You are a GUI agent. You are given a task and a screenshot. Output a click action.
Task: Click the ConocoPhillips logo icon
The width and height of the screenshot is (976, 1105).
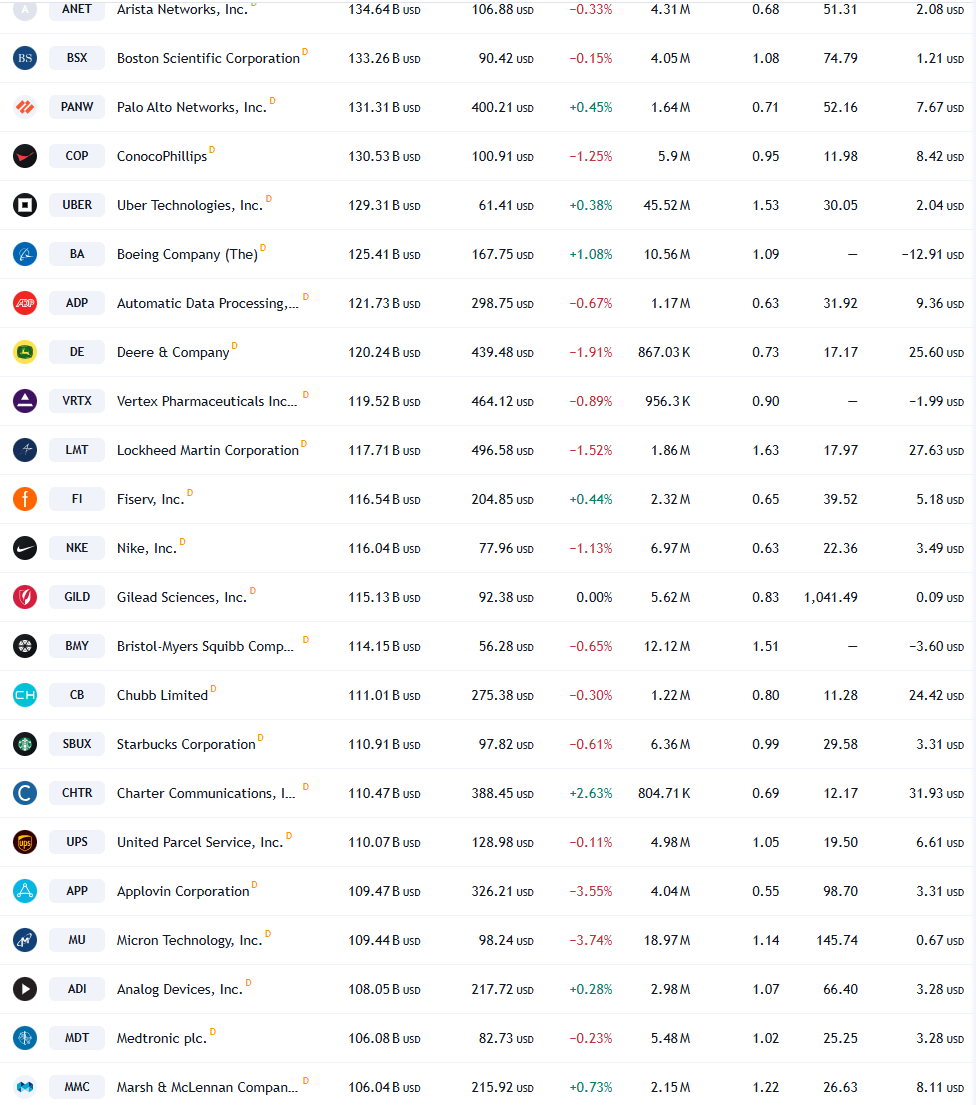pos(25,156)
